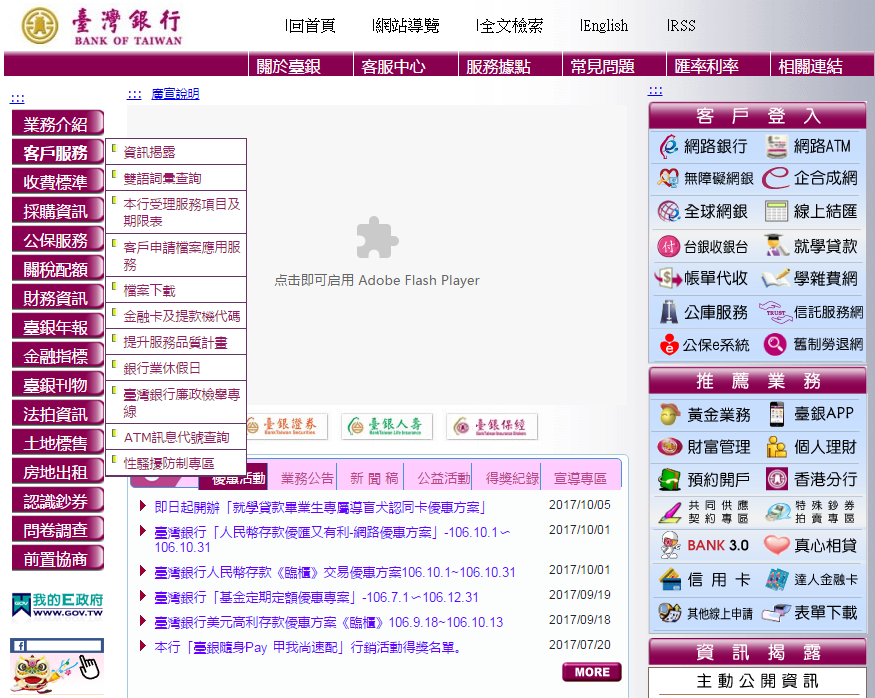The image size is (875, 698).
Task: Choose 檔案下載 from the submenu
Action: 176,290
